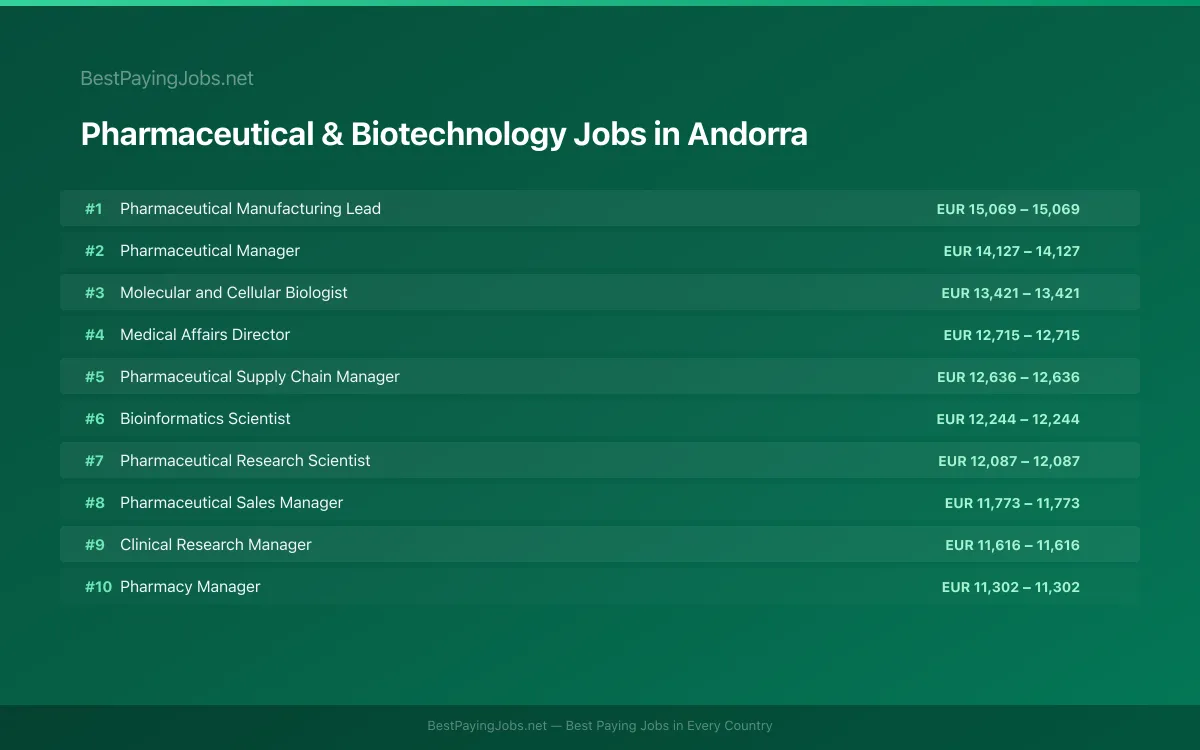Click salary EUR 11,302 – 11,302

click(1011, 587)
